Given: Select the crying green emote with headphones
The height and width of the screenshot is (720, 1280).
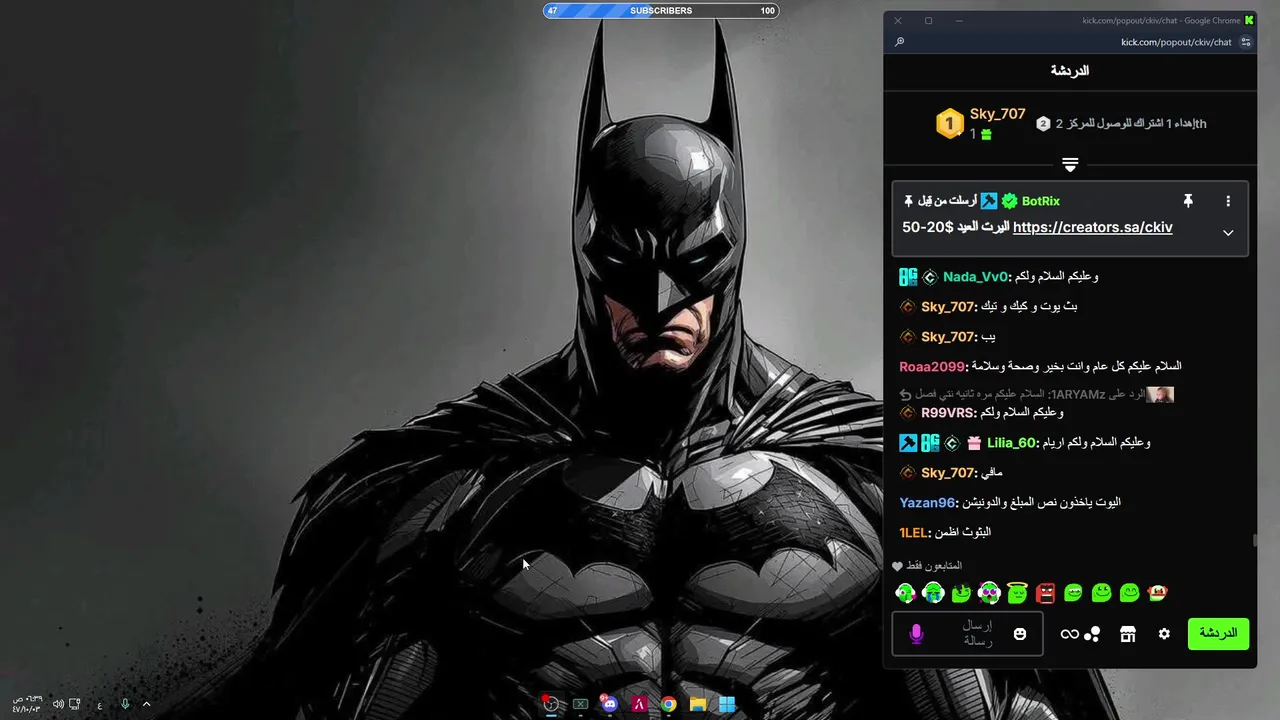Looking at the screenshot, I should (x=934, y=593).
